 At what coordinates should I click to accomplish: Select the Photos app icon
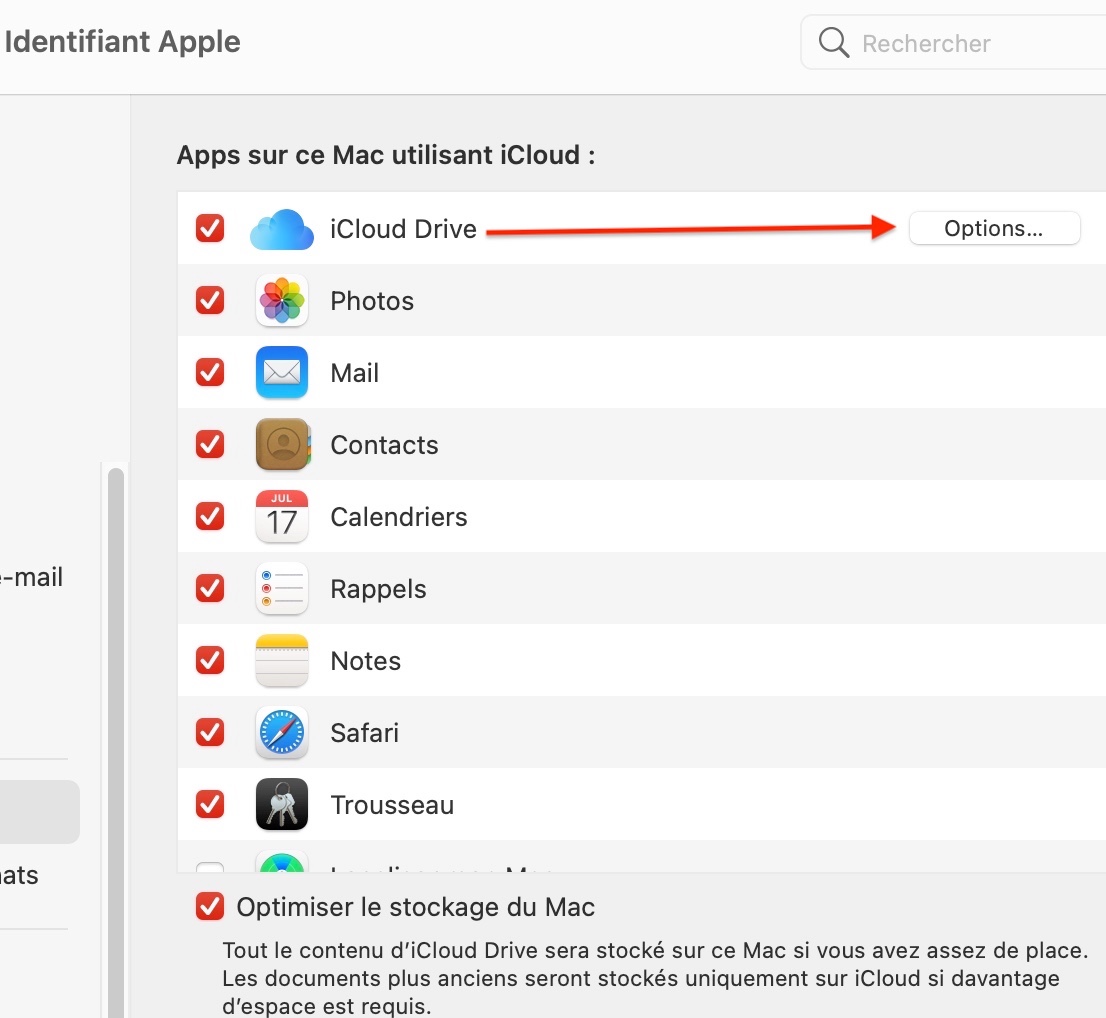click(x=281, y=301)
